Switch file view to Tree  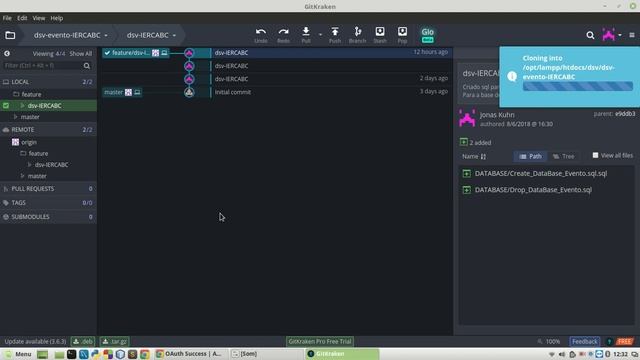[x=563, y=156]
